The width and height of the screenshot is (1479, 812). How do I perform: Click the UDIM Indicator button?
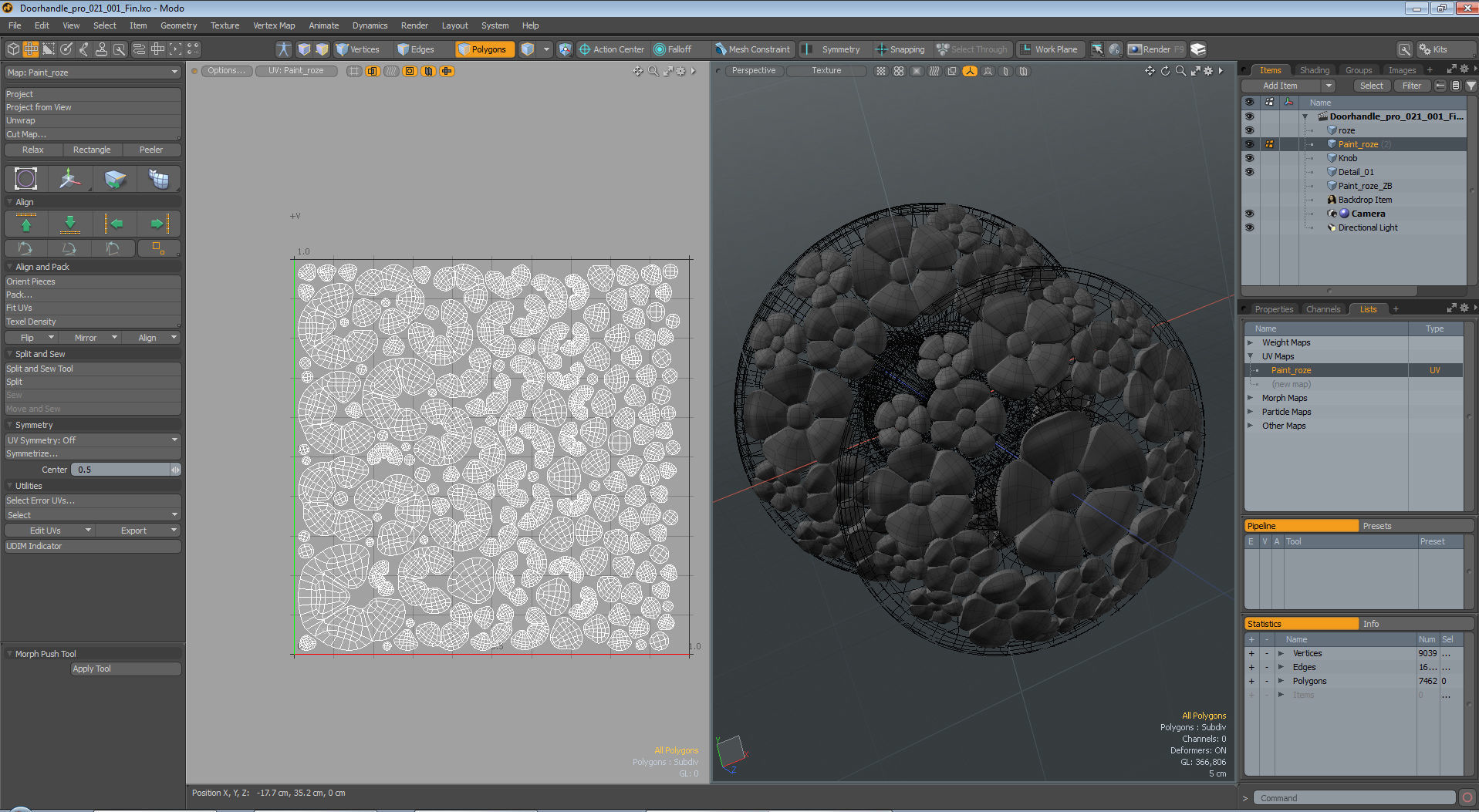coord(93,546)
